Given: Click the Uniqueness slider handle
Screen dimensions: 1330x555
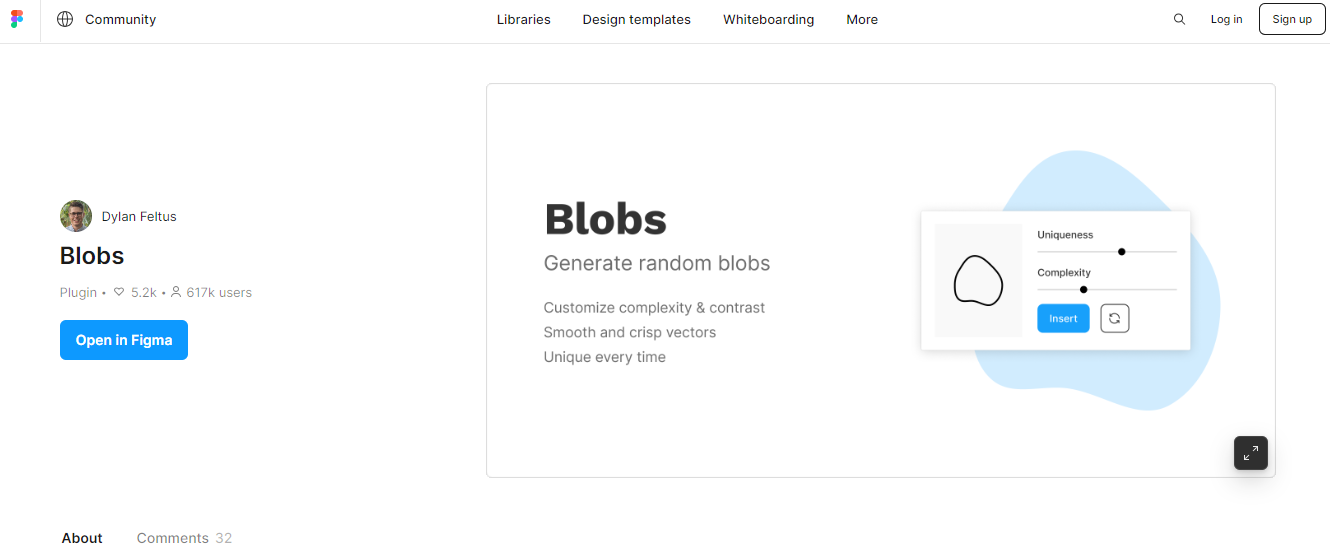Looking at the screenshot, I should tap(1122, 252).
